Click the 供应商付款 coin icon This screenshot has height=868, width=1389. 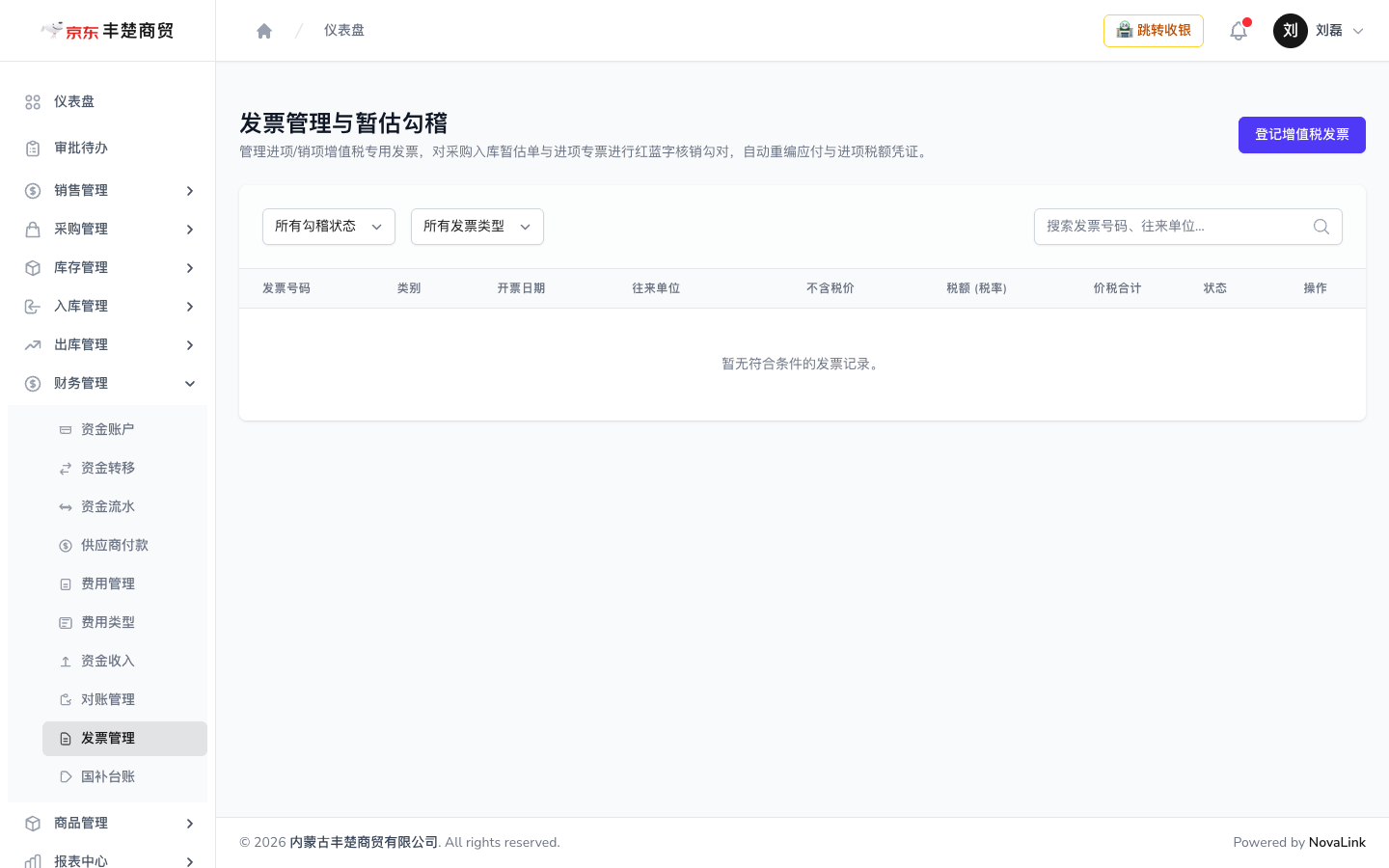click(66, 546)
